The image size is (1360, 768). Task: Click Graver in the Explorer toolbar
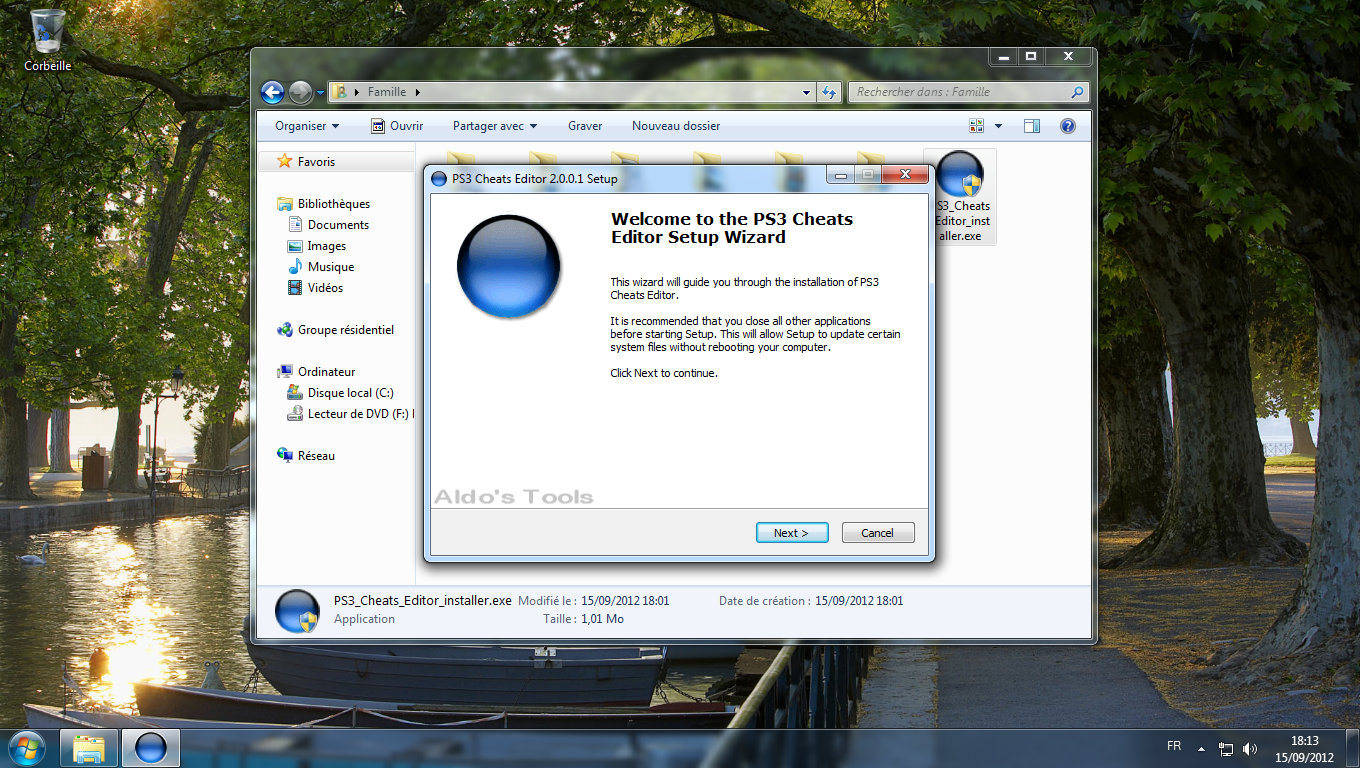point(585,126)
